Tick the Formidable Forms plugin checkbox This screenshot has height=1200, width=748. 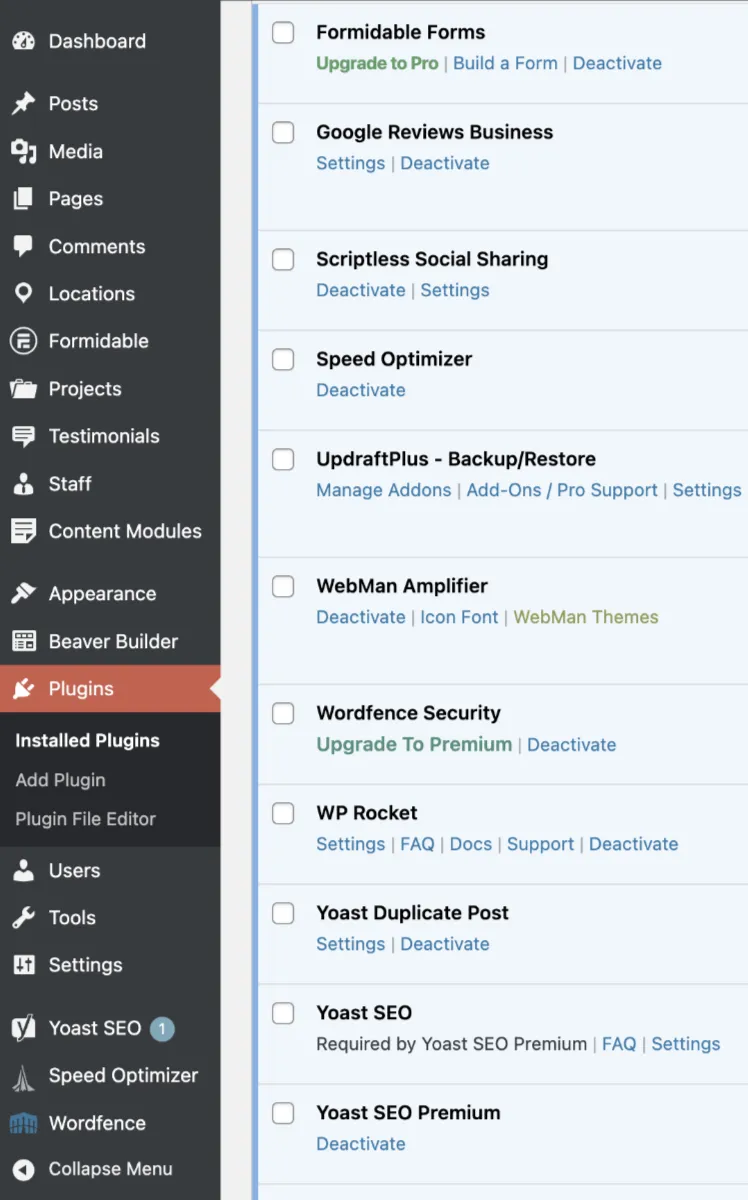click(284, 33)
